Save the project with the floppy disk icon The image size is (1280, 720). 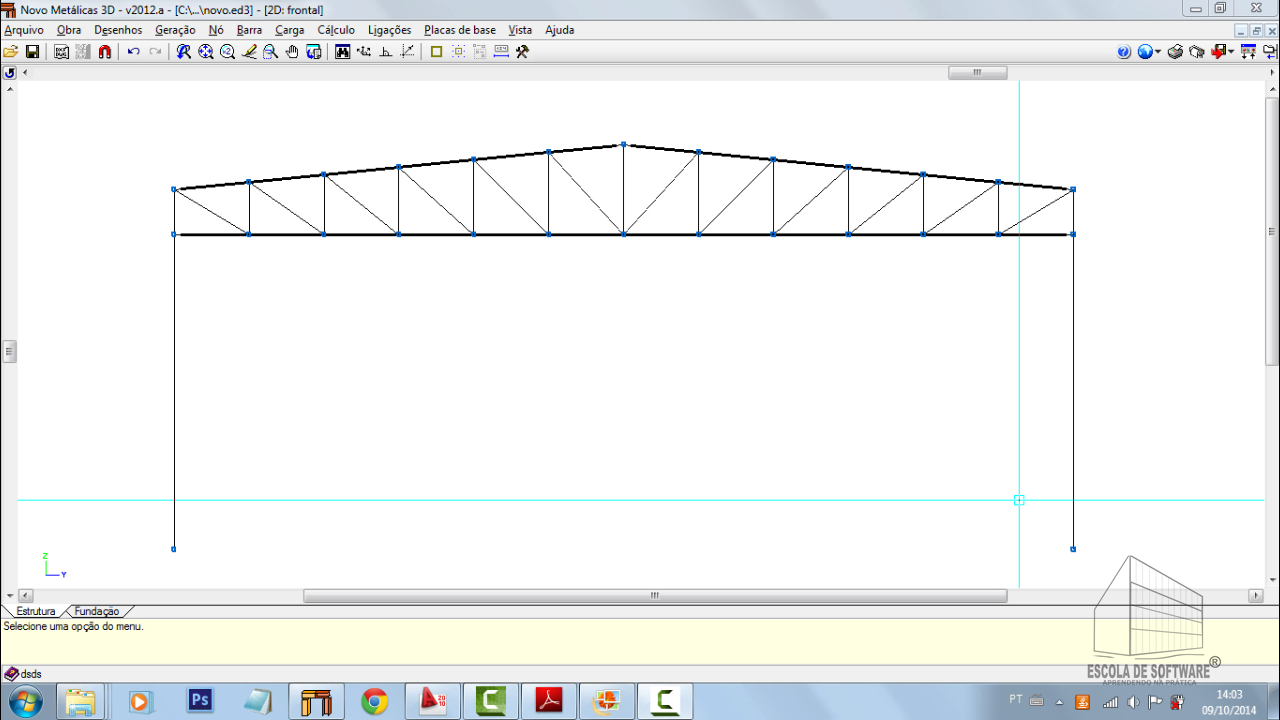[x=32, y=52]
